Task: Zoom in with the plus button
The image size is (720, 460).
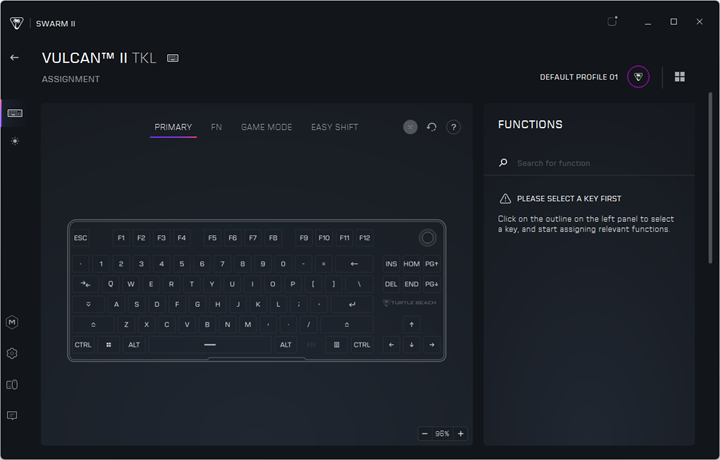Action: [x=460, y=434]
